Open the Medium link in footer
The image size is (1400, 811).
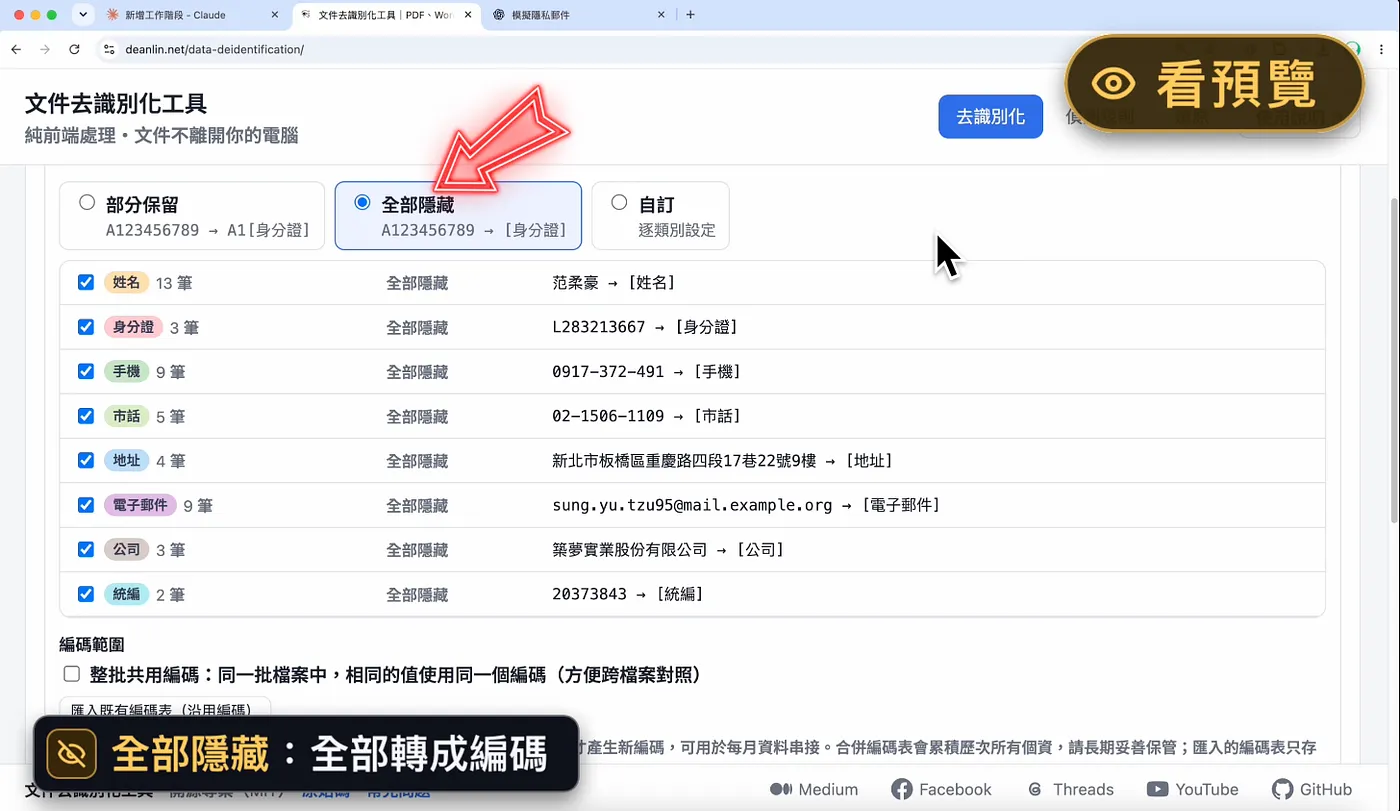pyautogui.click(x=814, y=789)
